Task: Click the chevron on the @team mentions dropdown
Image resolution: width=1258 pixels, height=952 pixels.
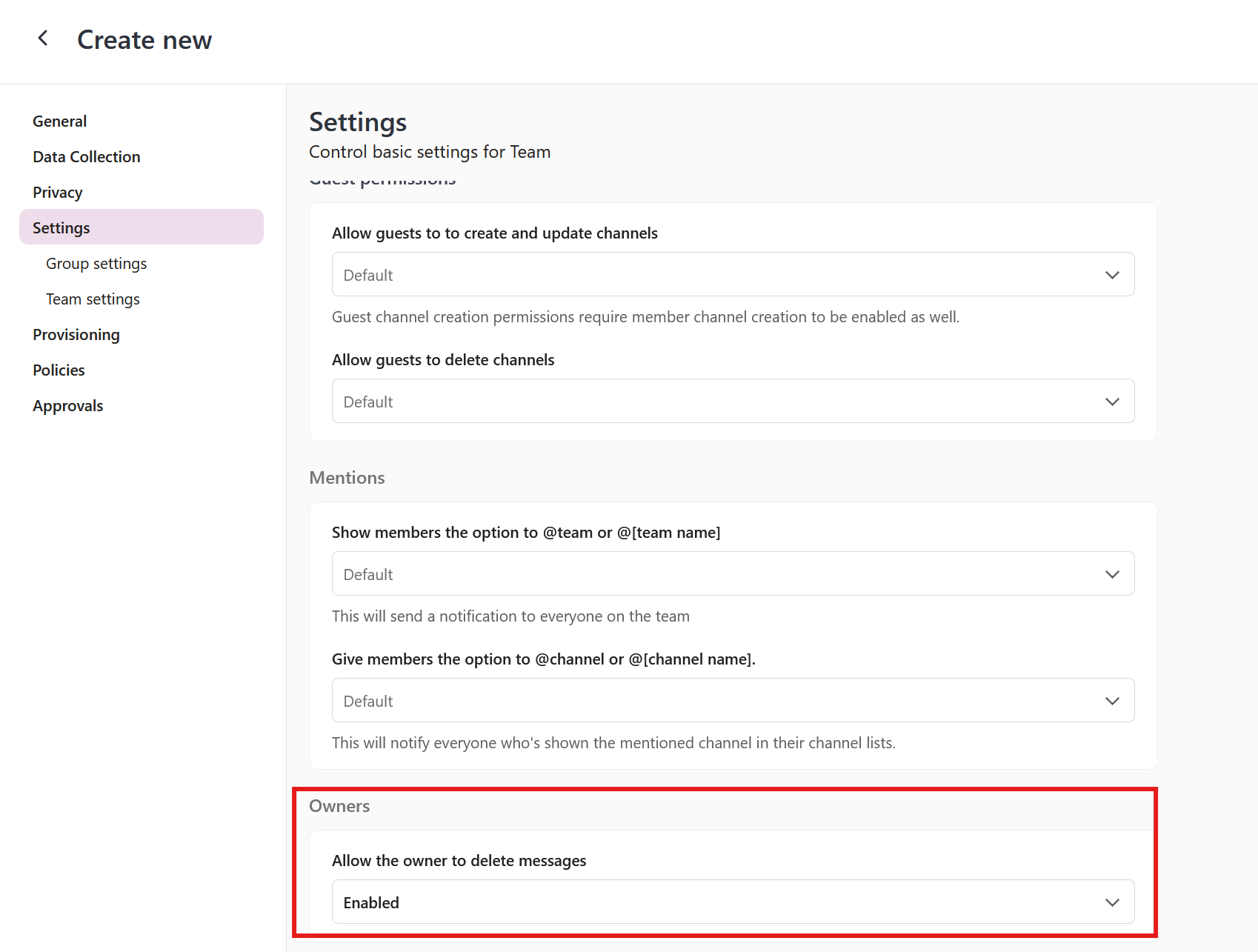Action: [1111, 573]
